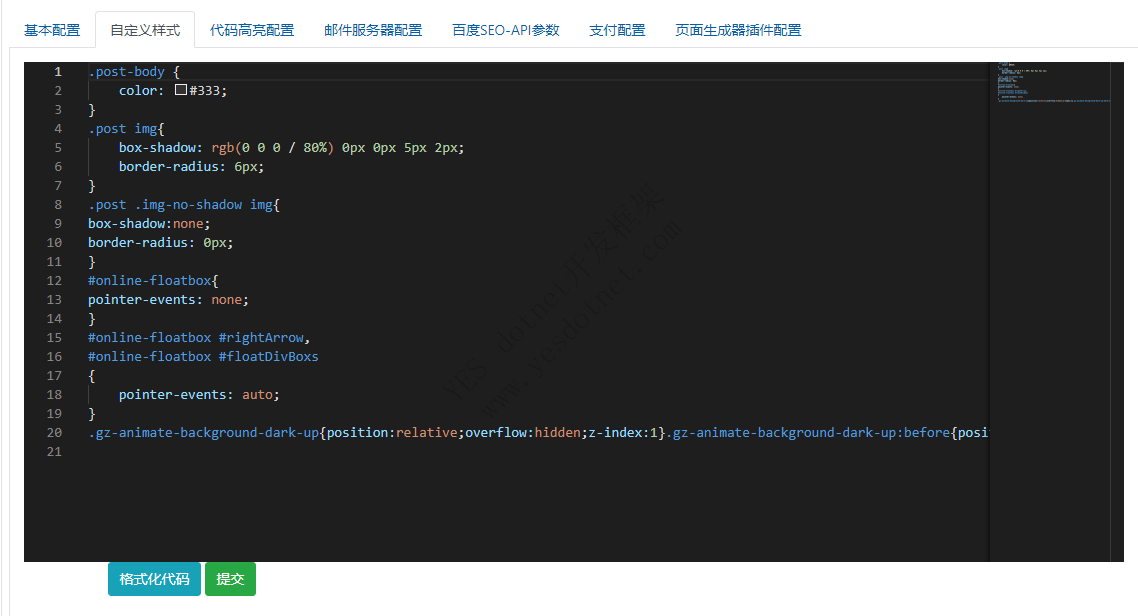Click the editor vertical scrollbar
Screen dimensions: 1138x616
1117,312
